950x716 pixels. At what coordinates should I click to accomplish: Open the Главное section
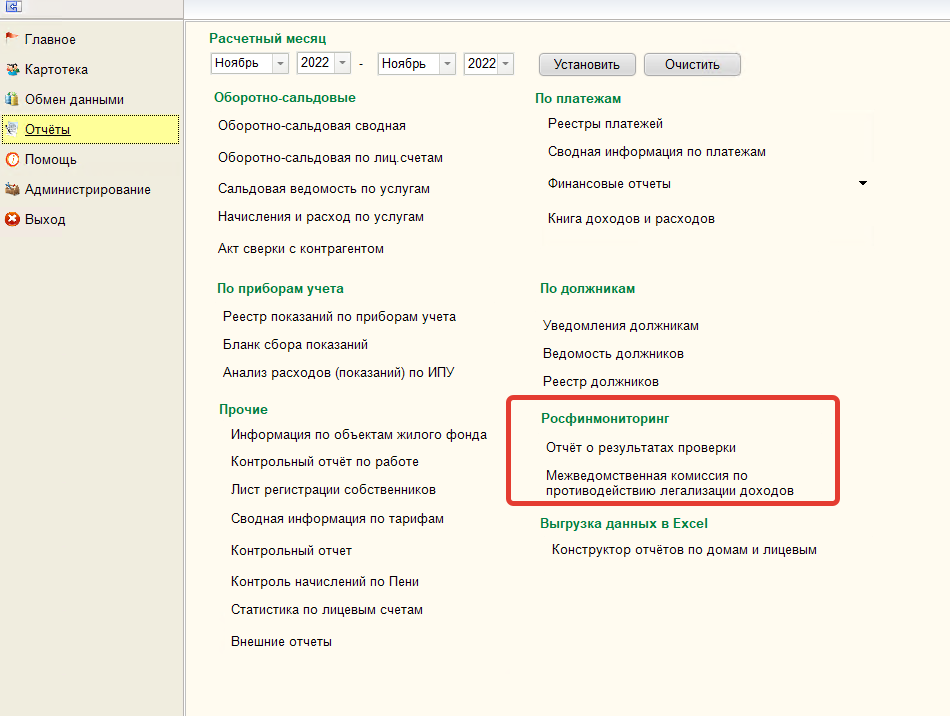point(50,39)
